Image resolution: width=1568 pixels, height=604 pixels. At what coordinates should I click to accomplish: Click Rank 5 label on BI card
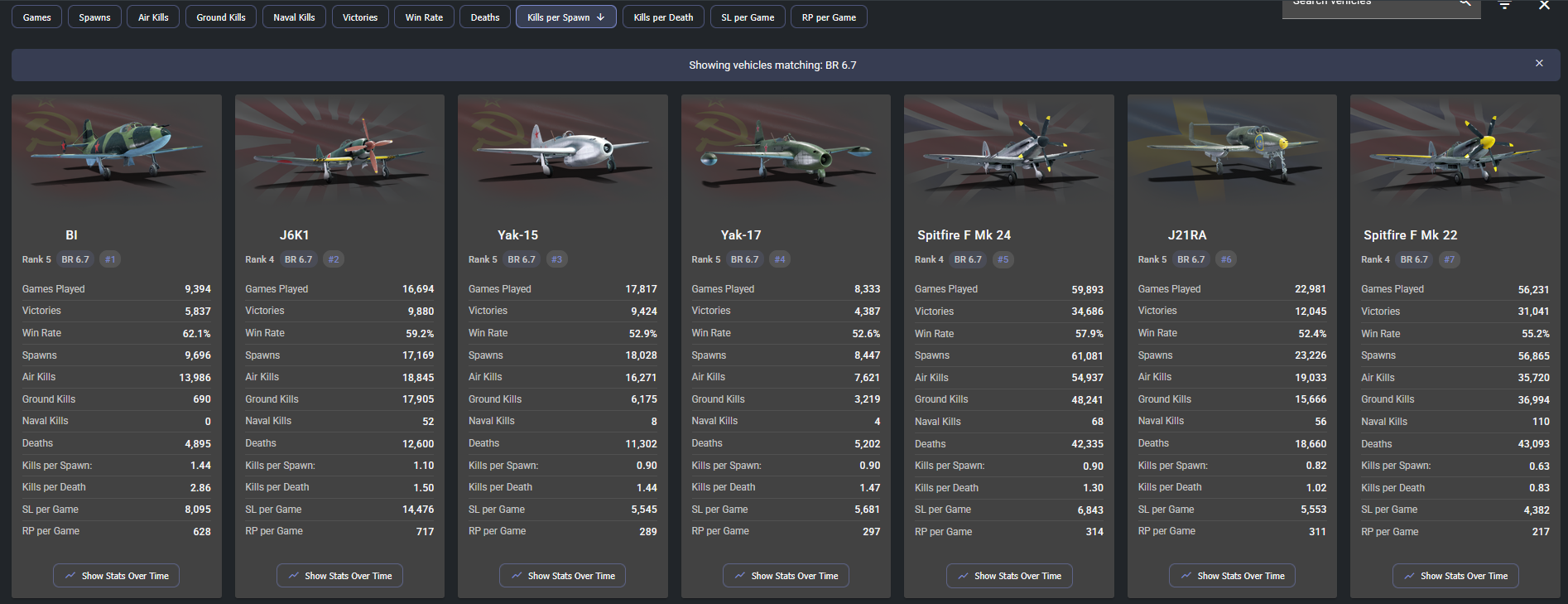pos(36,259)
